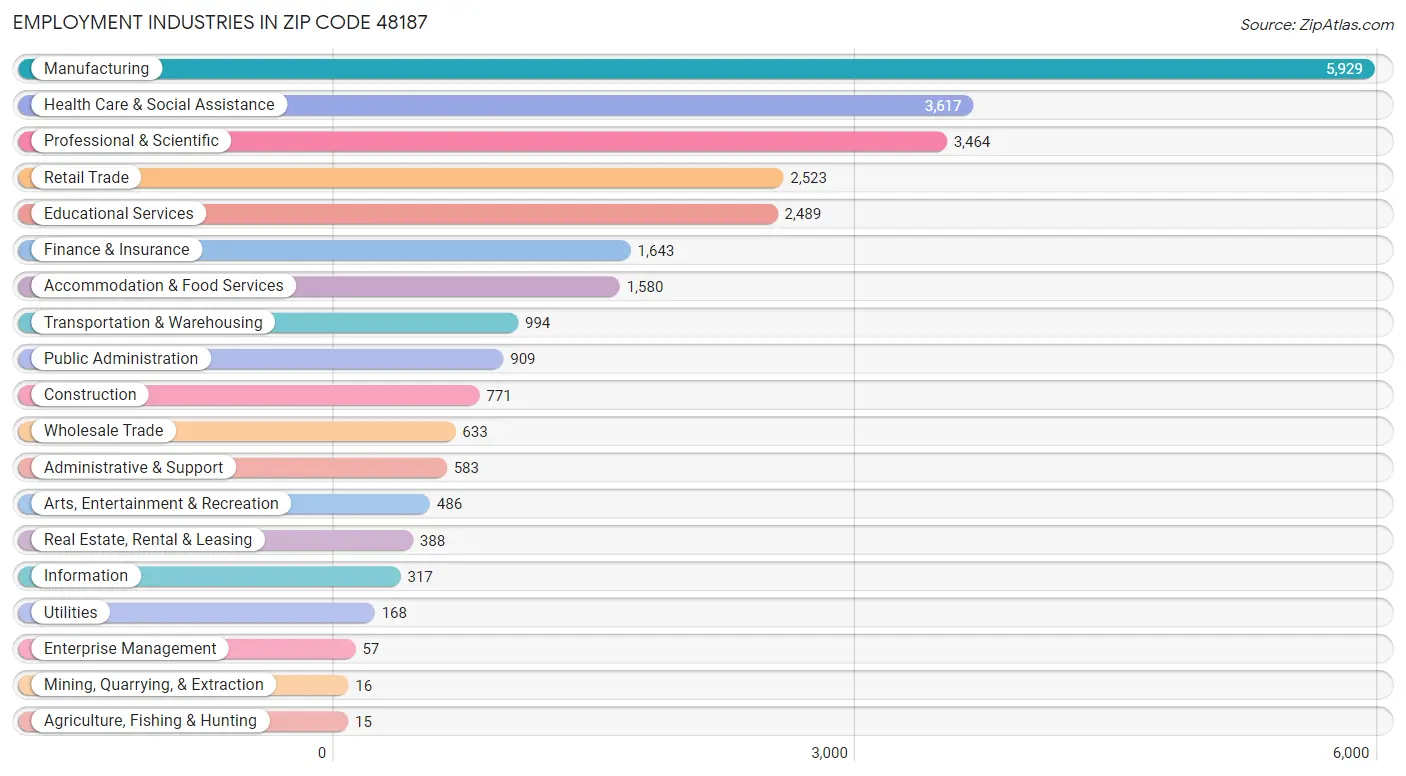Select the 633 Wholesale Trade value
This screenshot has height=776, width=1406.
[475, 432]
